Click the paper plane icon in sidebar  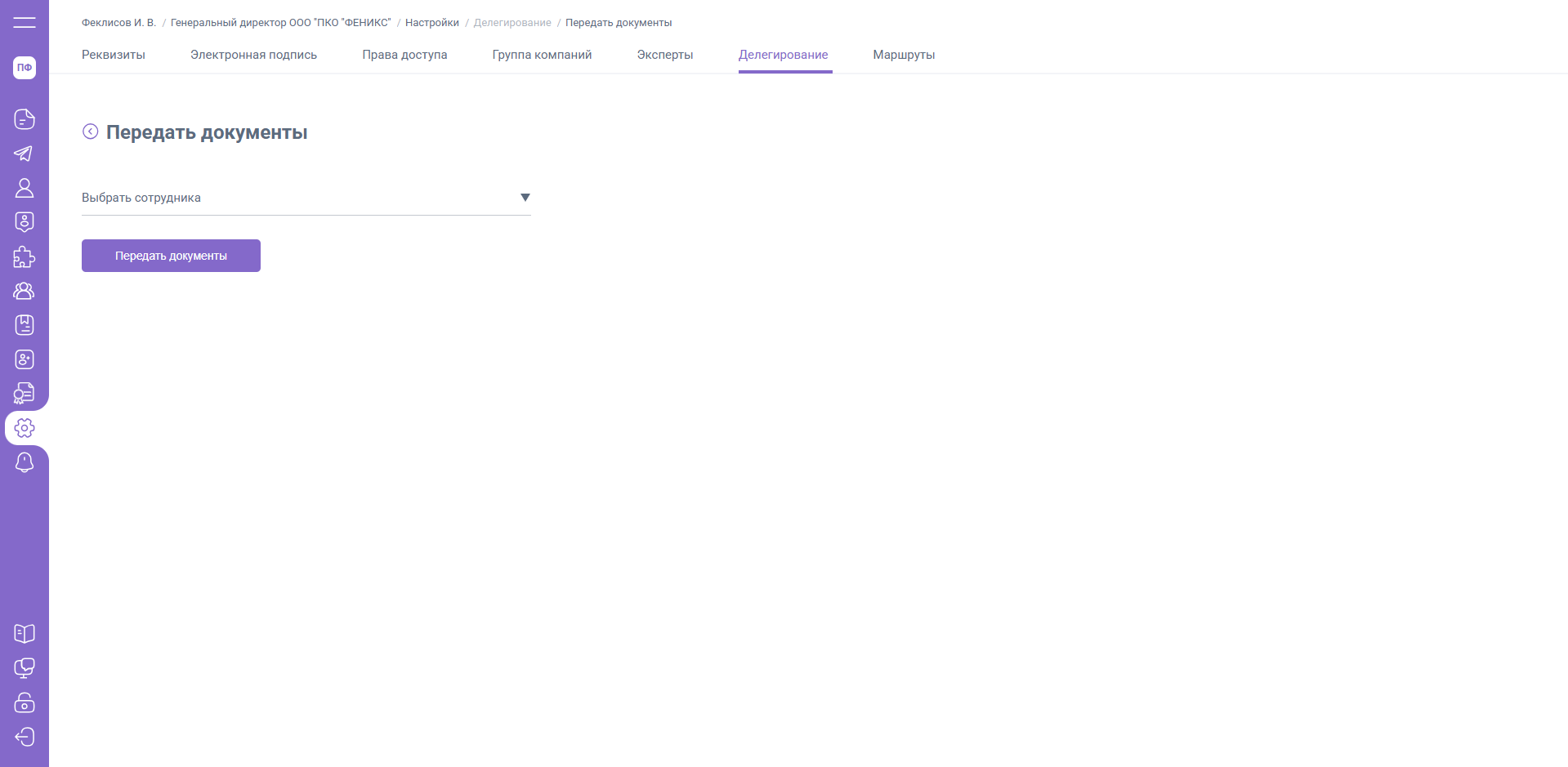pyautogui.click(x=25, y=154)
